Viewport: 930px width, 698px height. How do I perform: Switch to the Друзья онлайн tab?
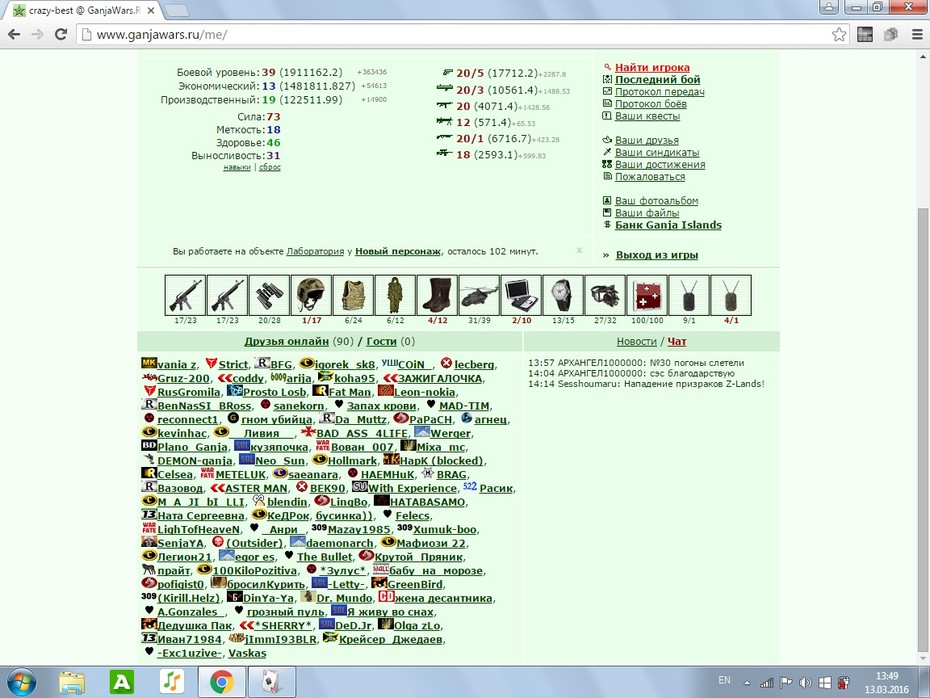[286, 342]
